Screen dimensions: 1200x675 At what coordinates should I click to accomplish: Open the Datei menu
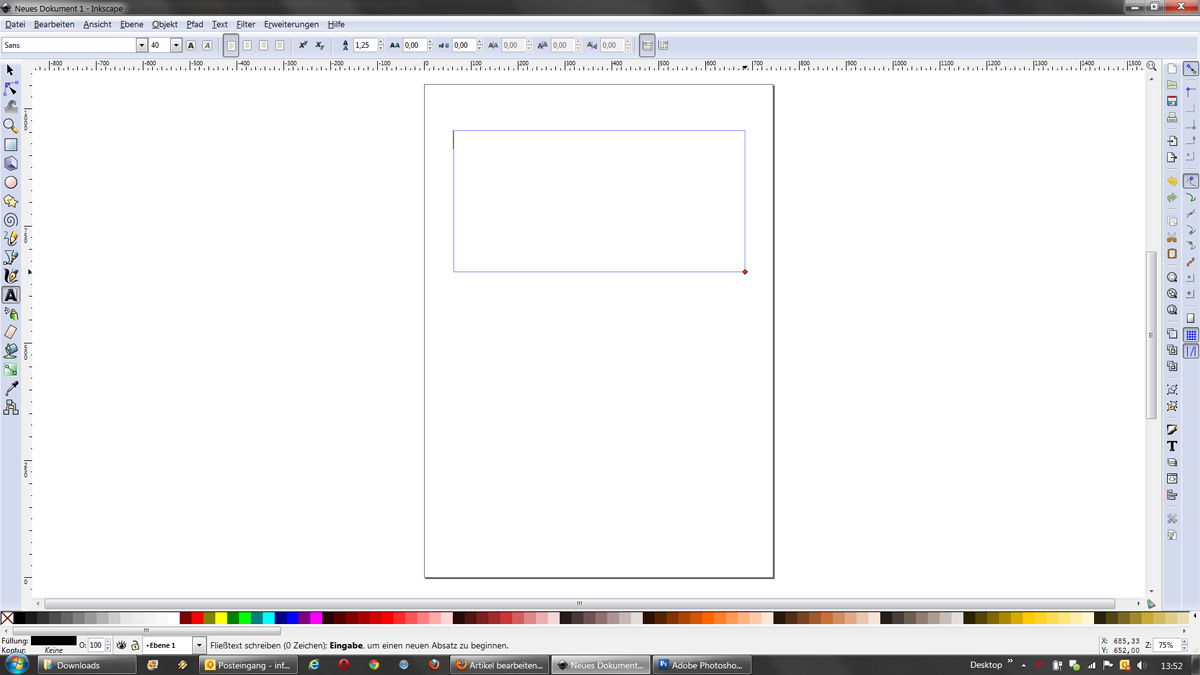click(x=15, y=24)
